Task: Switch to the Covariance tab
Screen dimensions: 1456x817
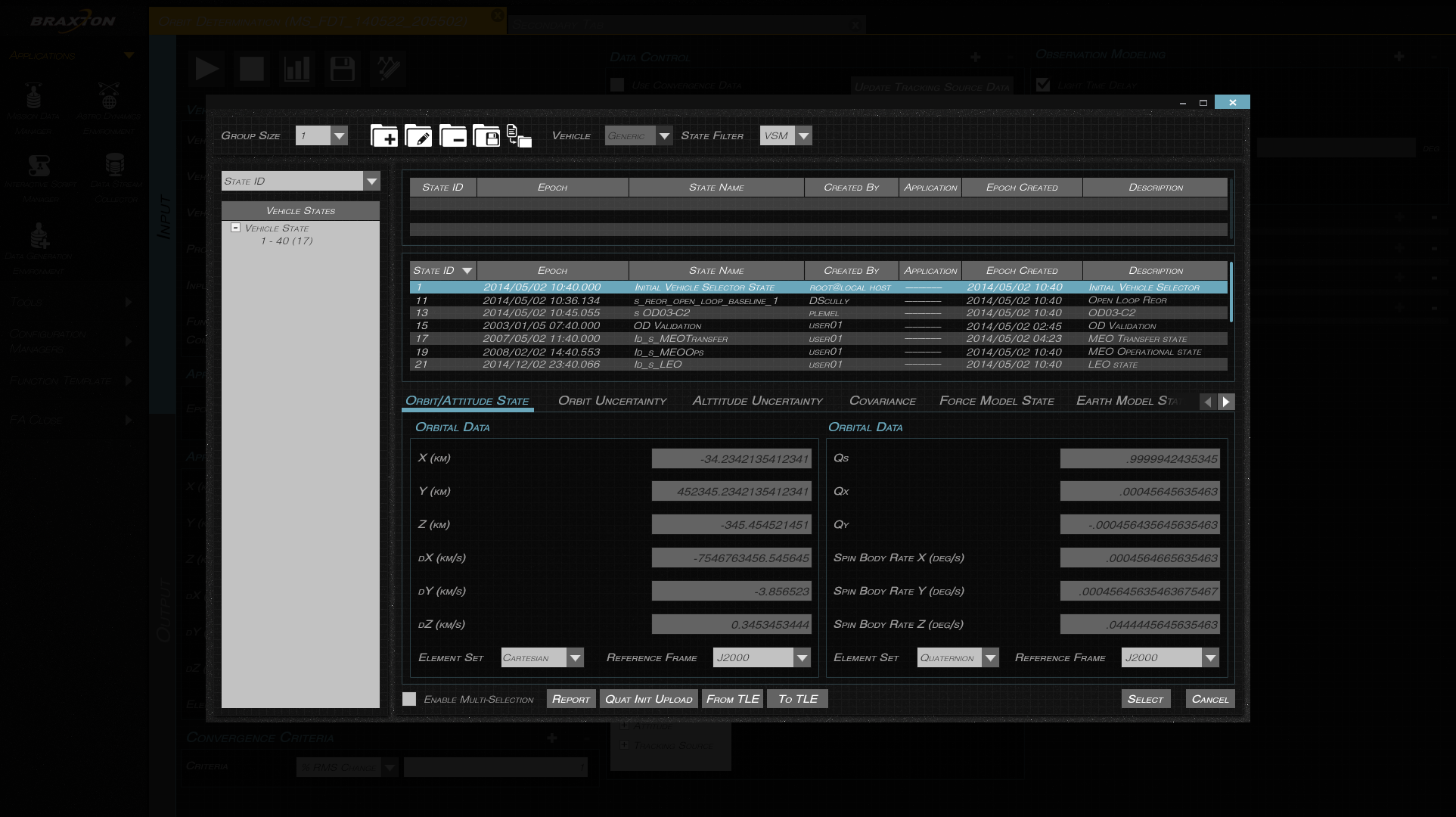Action: coord(882,401)
